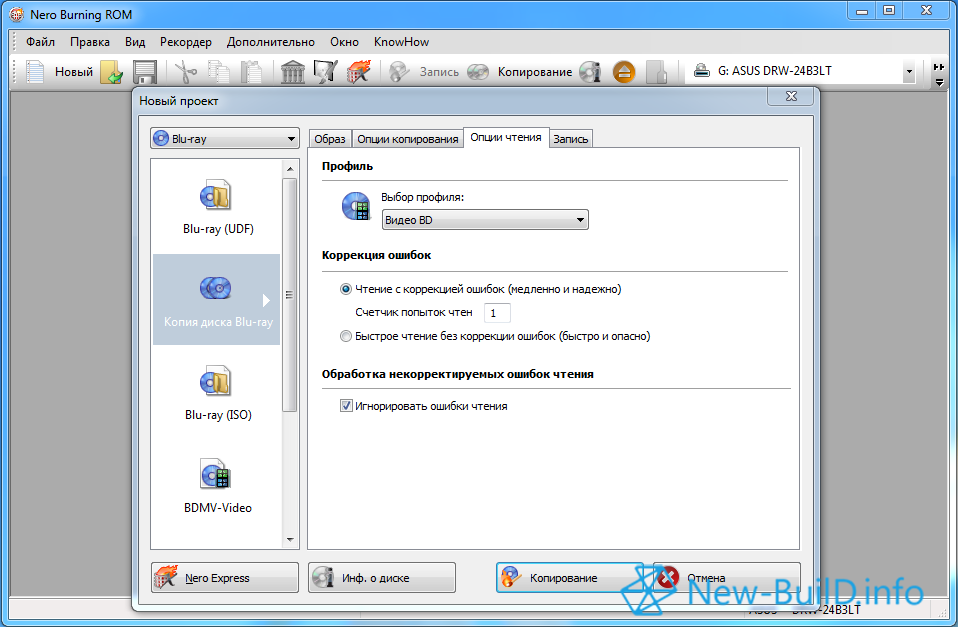958x627 pixels.
Task: Launch Nero Express from the burning toolbar icon
Action: (x=358, y=72)
